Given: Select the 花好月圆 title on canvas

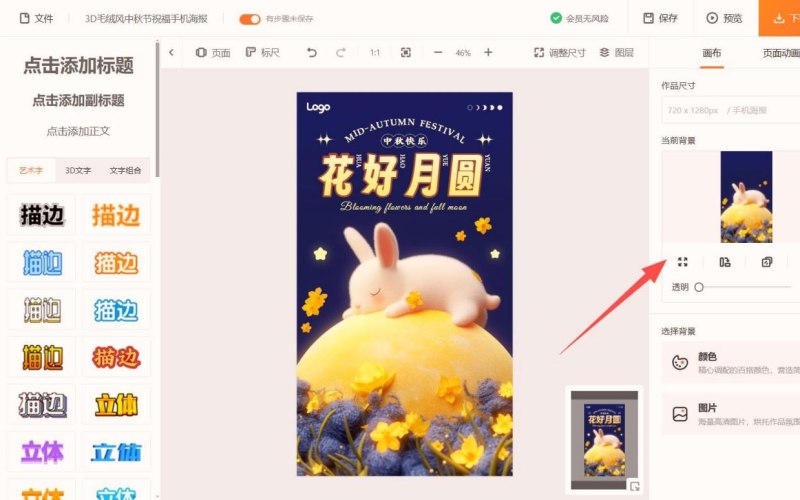Looking at the screenshot, I should pyautogui.click(x=401, y=176).
